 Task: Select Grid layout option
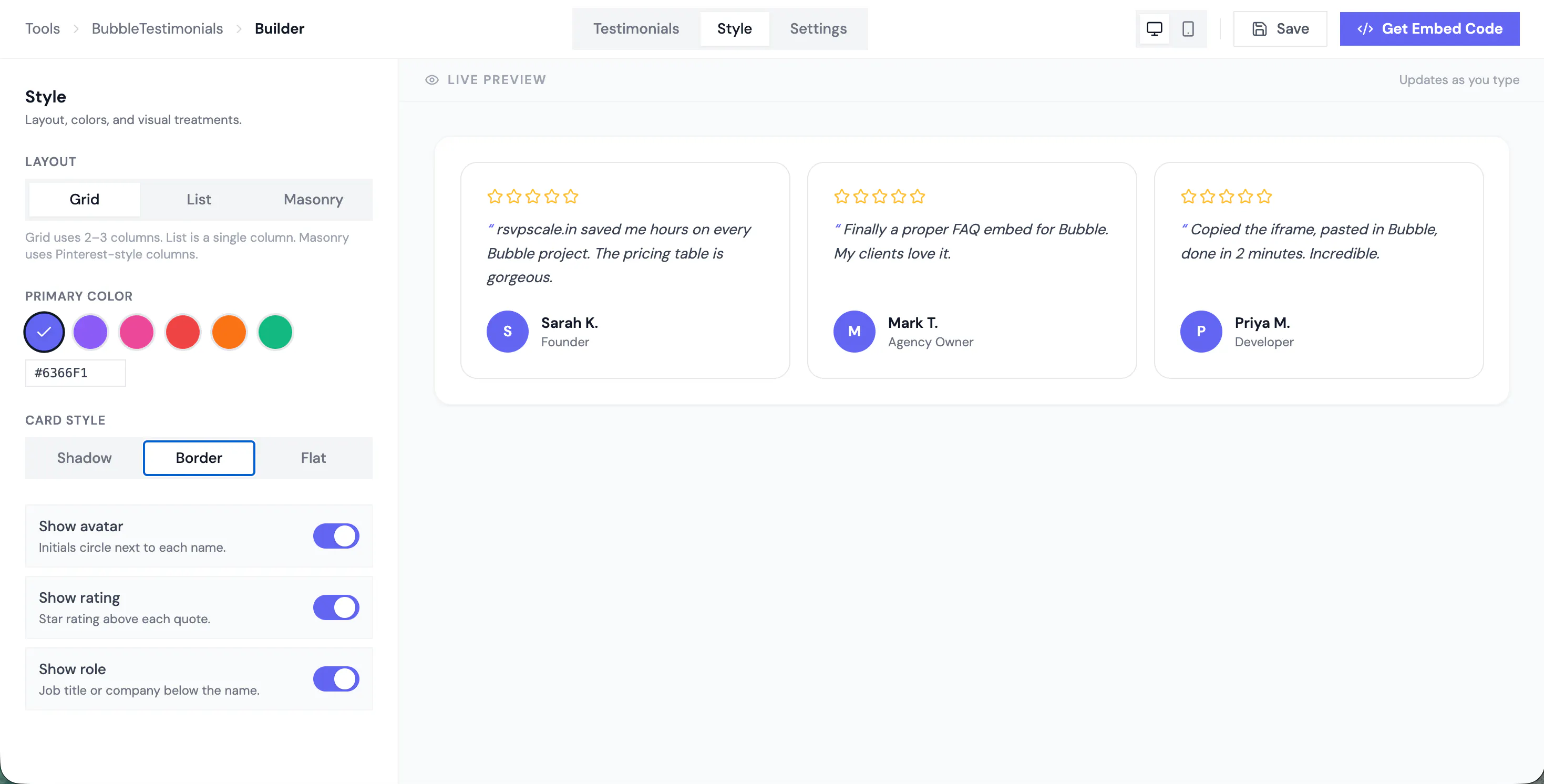click(x=85, y=199)
